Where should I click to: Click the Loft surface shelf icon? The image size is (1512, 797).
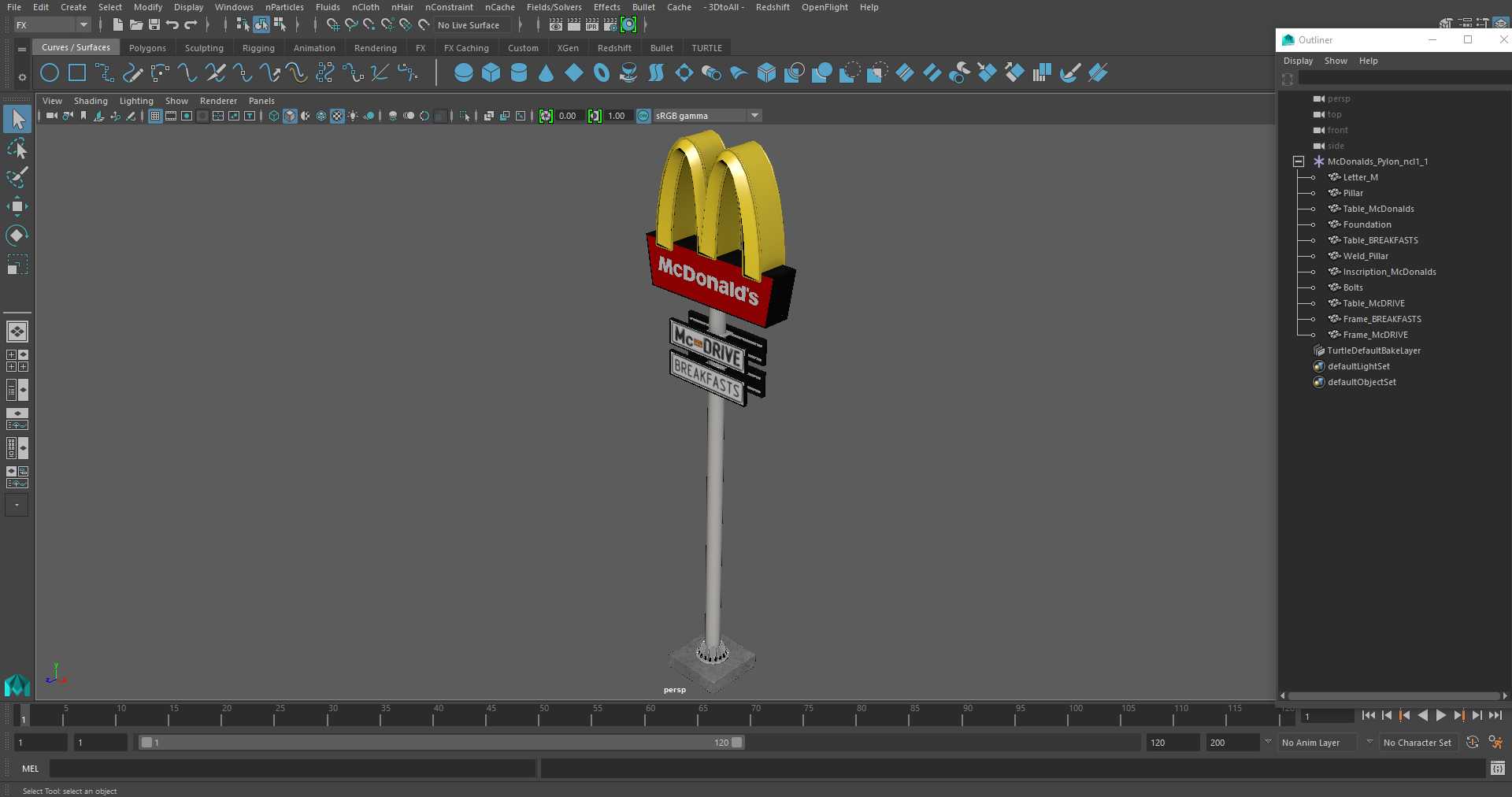pyautogui.click(x=656, y=73)
